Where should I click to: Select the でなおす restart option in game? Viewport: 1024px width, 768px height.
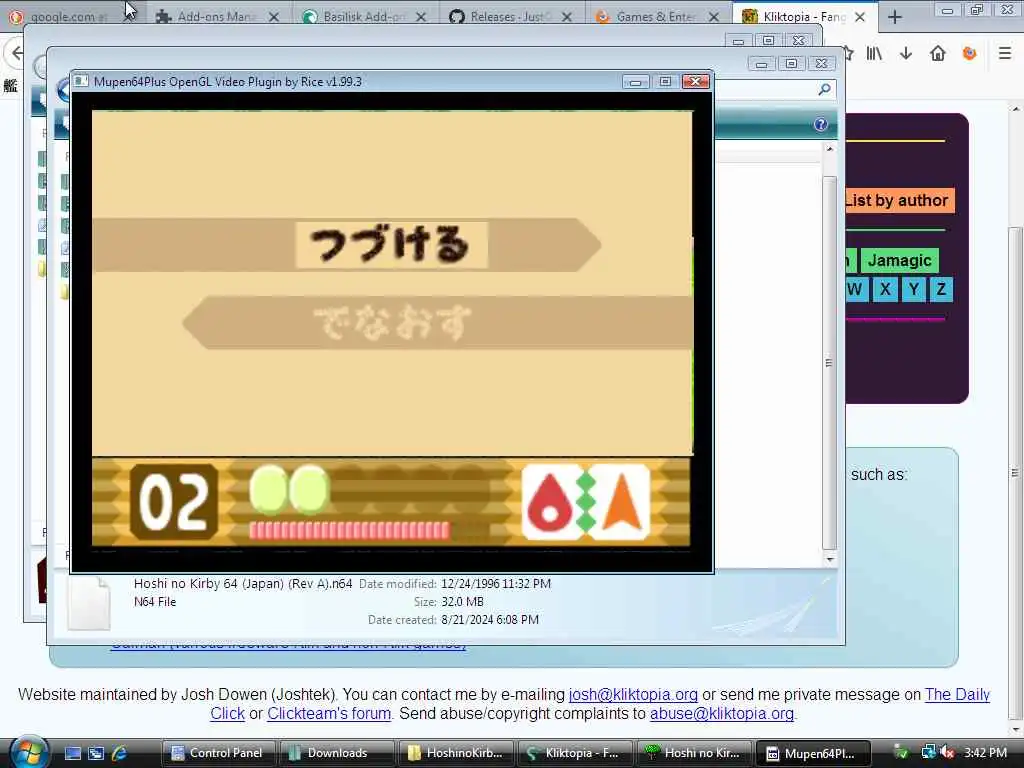coord(392,323)
